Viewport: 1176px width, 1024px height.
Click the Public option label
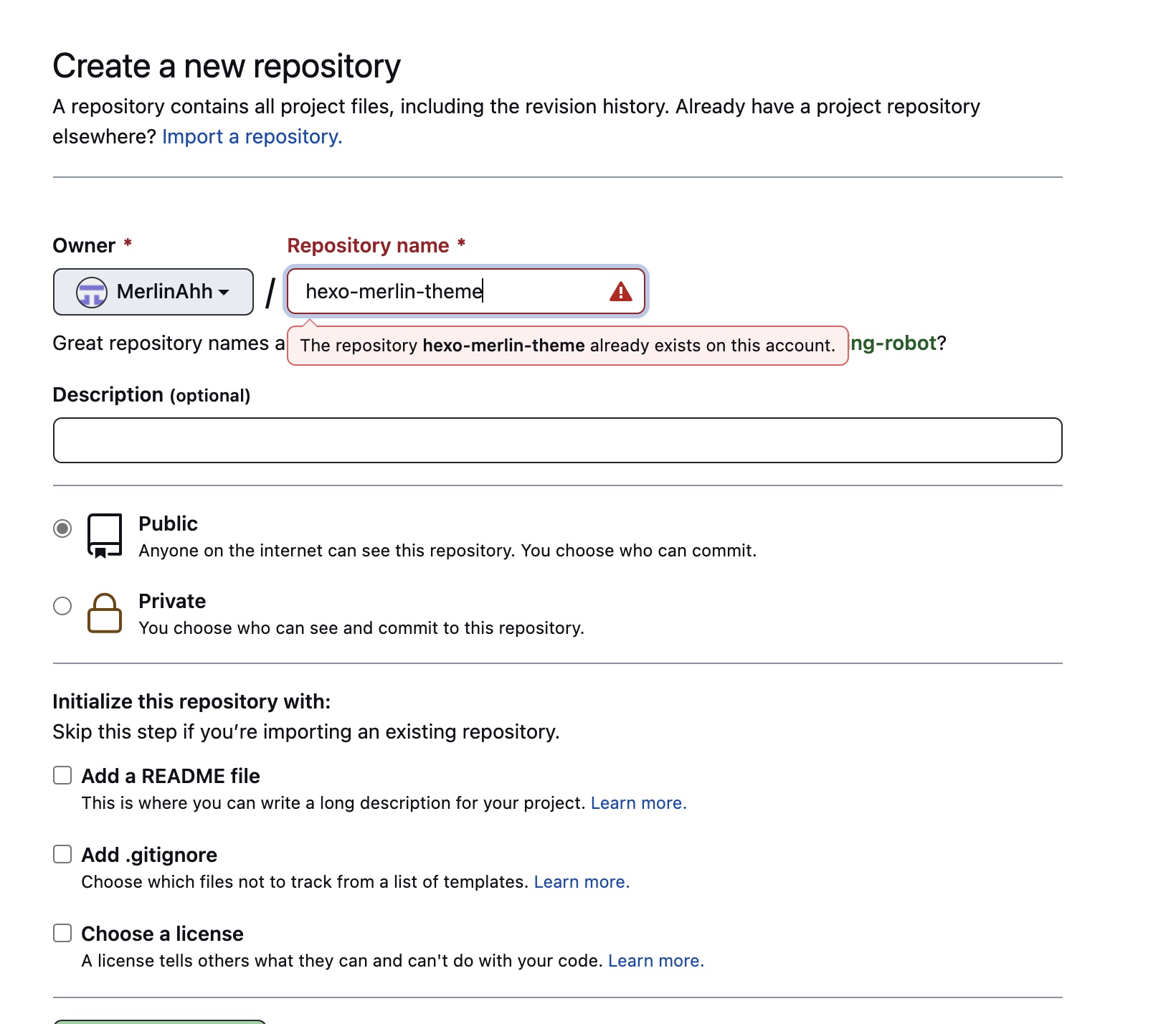click(168, 523)
